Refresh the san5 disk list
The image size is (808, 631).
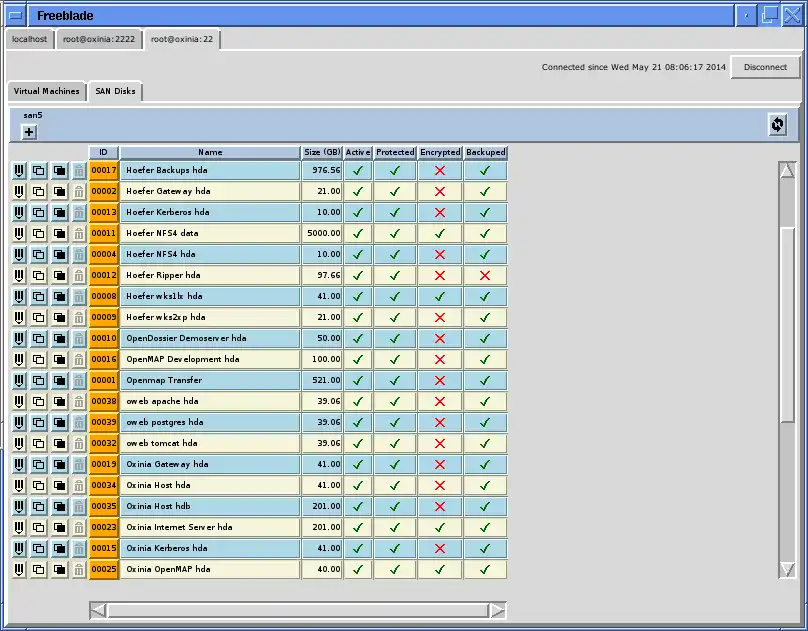777,125
